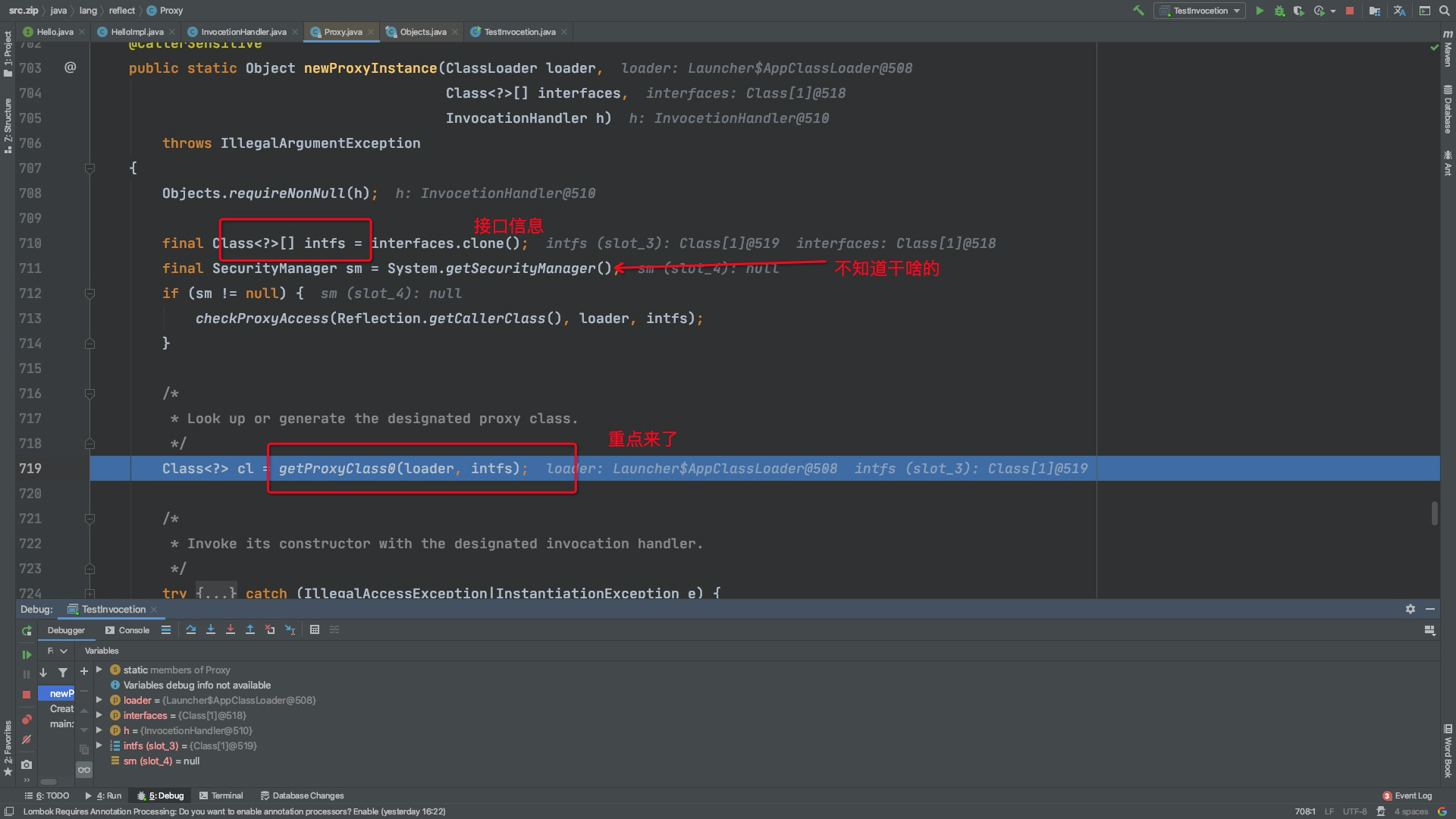1456x819 pixels.
Task: Click the View Breakpoints red circles icon
Action: coord(27,719)
